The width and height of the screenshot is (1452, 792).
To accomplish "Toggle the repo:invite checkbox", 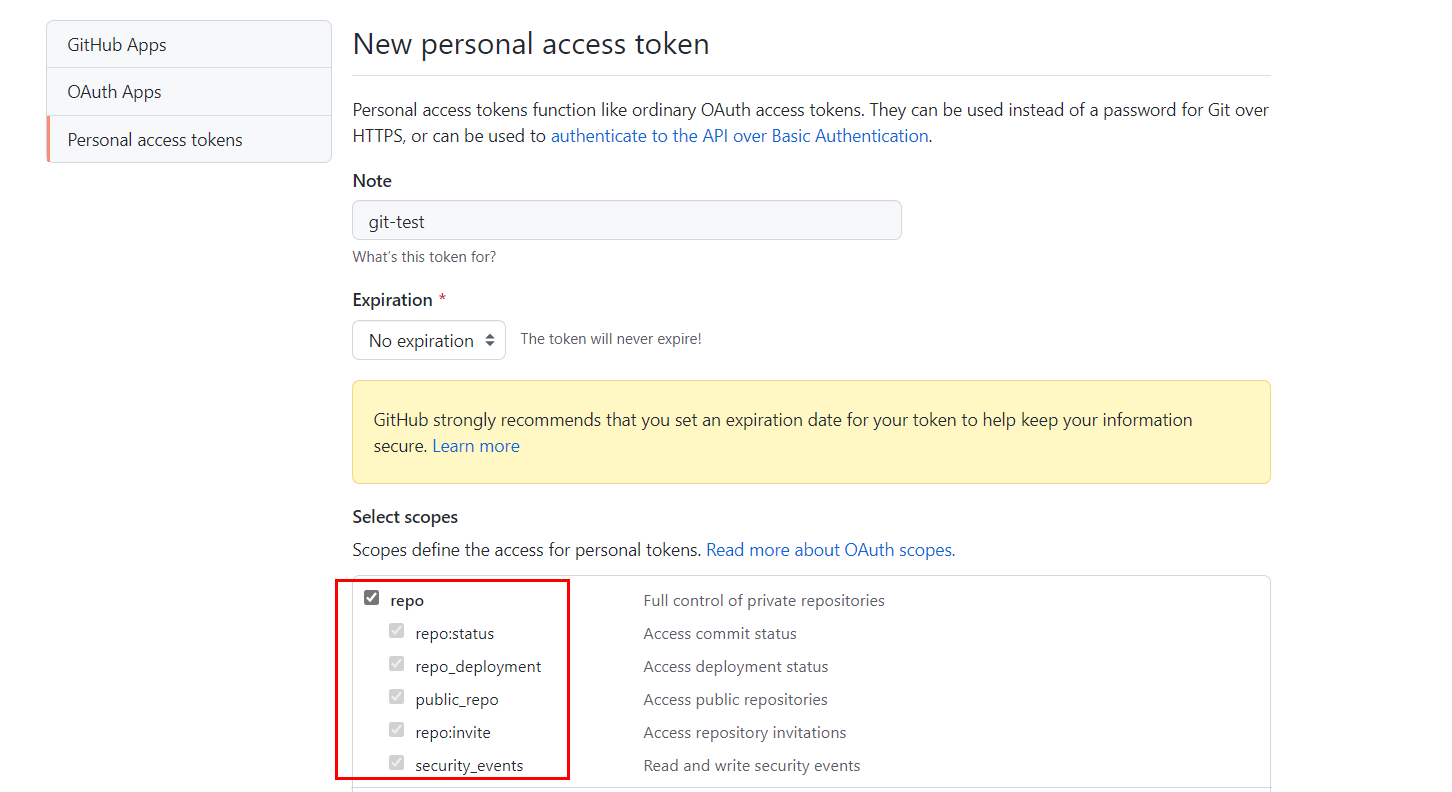I will coord(397,730).
